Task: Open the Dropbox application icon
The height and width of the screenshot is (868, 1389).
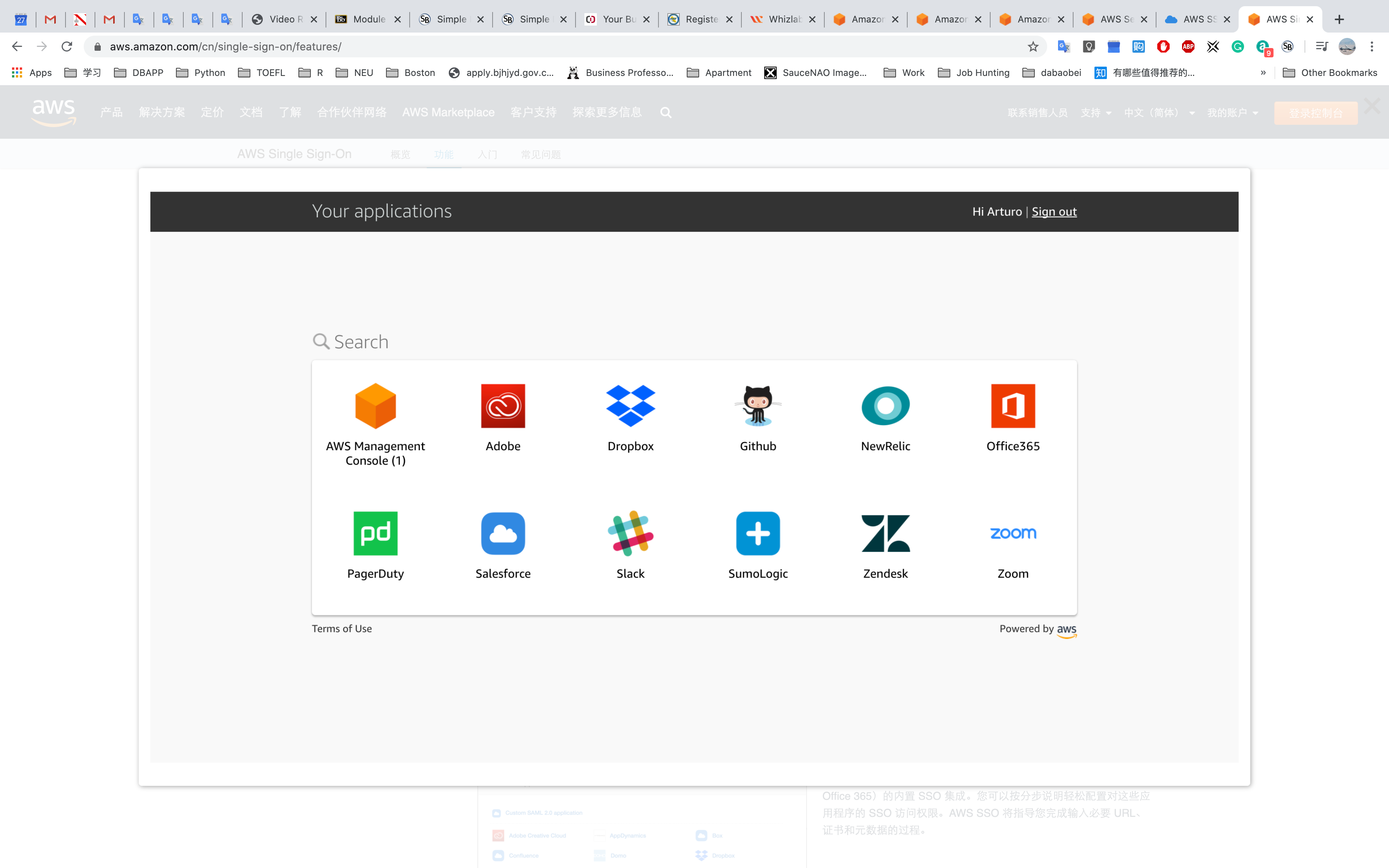Action: 630,406
